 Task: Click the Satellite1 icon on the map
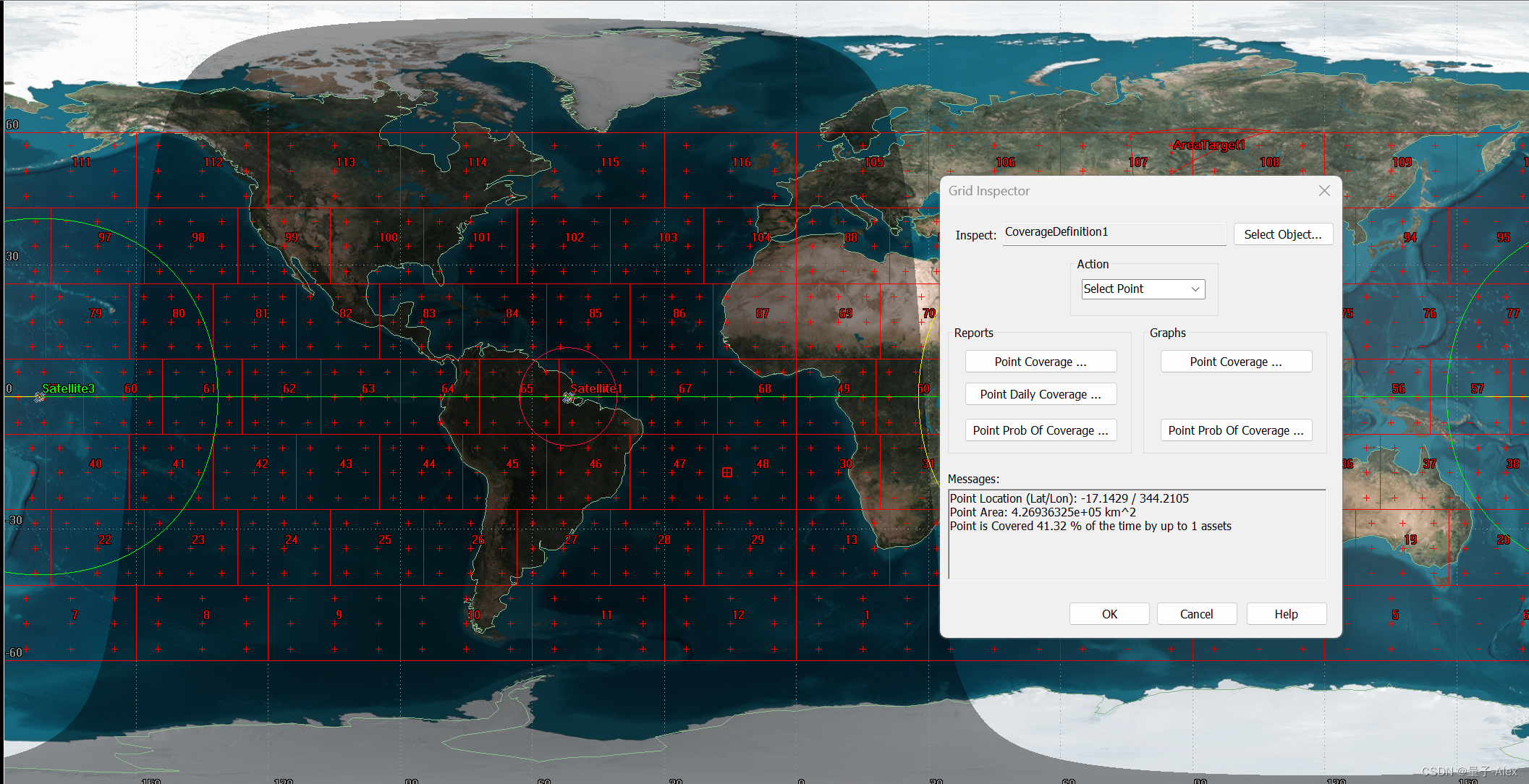[x=568, y=397]
